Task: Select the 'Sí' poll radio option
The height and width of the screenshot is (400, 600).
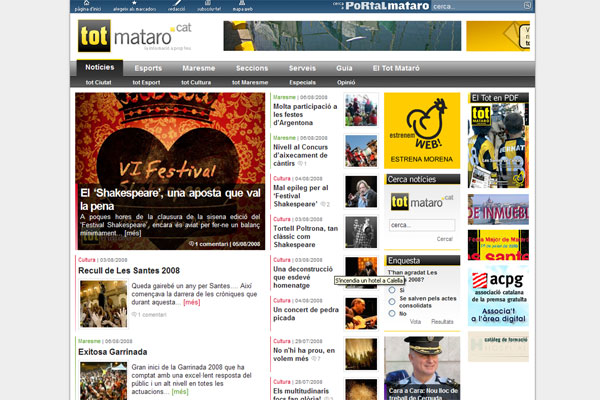Action: (391, 291)
